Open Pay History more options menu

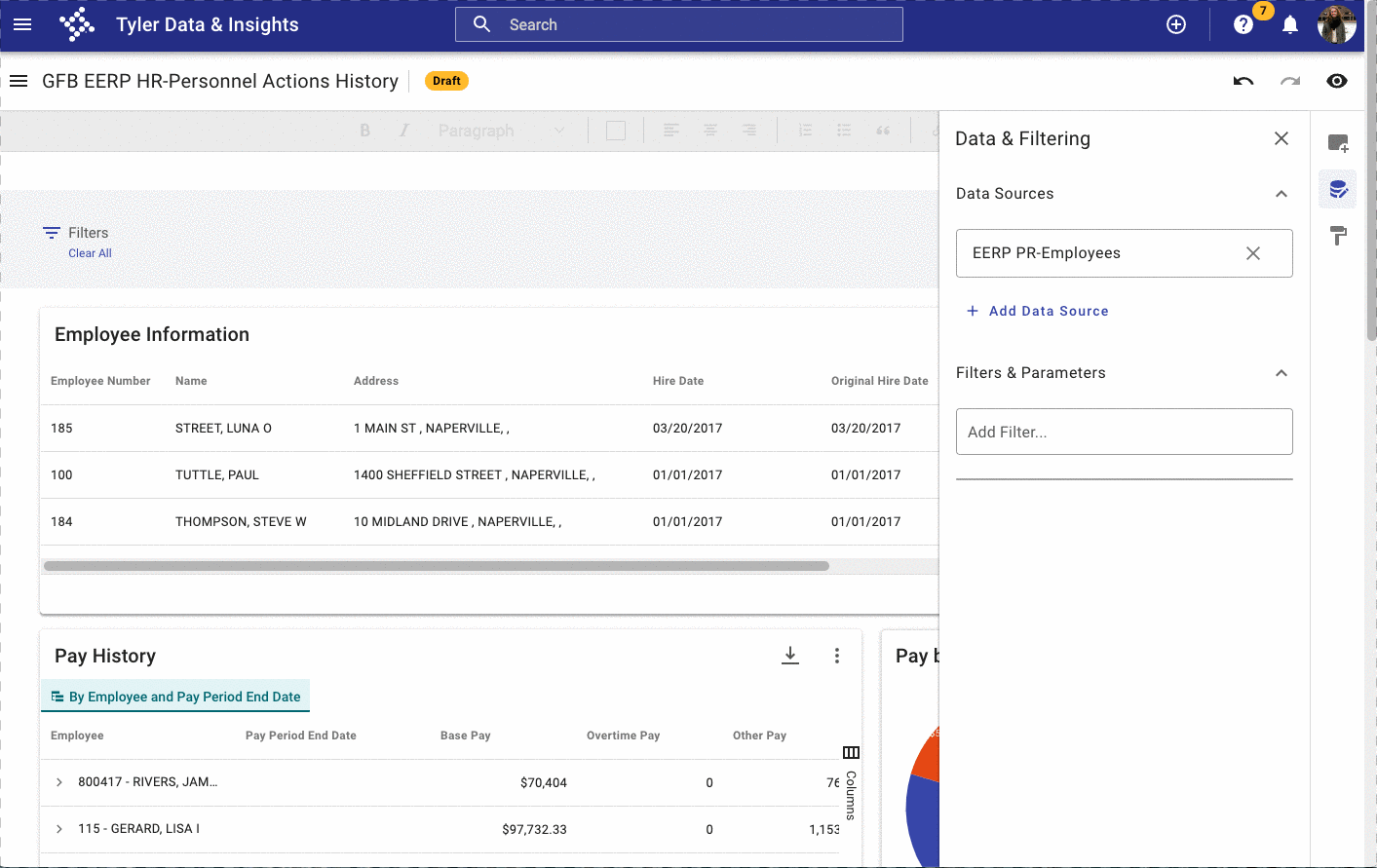[x=836, y=656]
